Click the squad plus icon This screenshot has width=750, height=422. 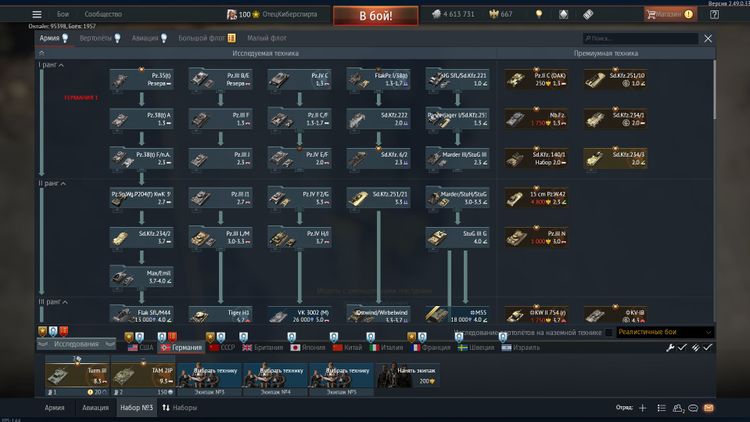point(643,408)
